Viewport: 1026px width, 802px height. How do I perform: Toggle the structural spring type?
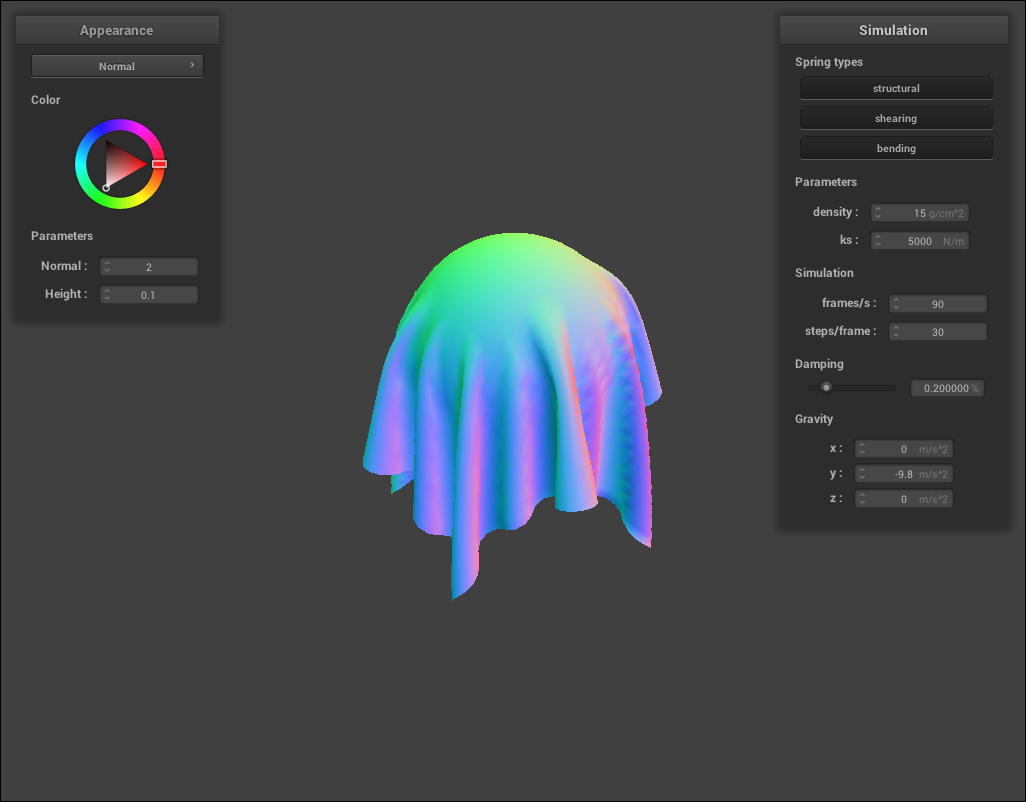tap(896, 88)
